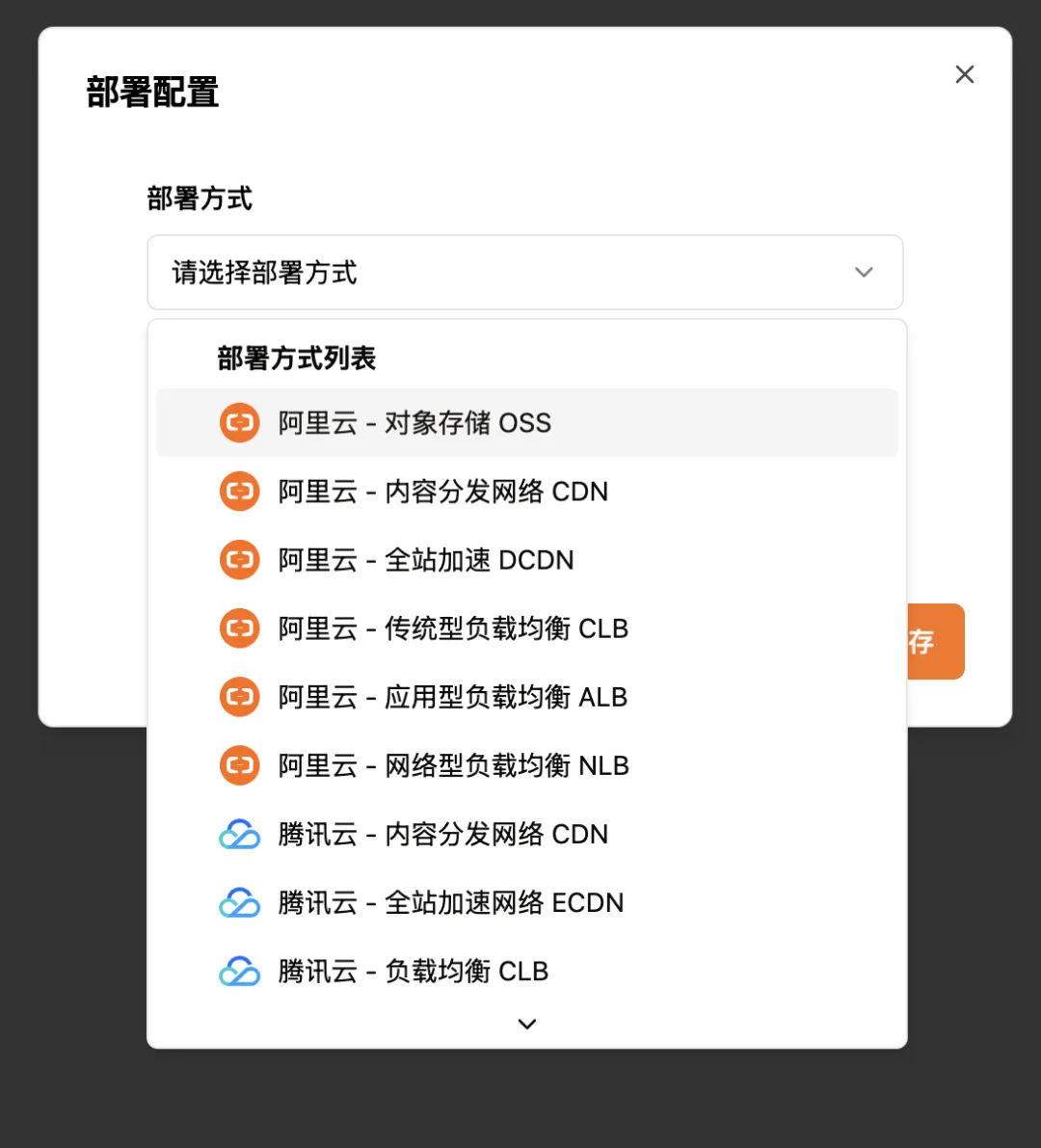Select 腾讯云 - 全站加速网络 ECDN option

point(451,902)
